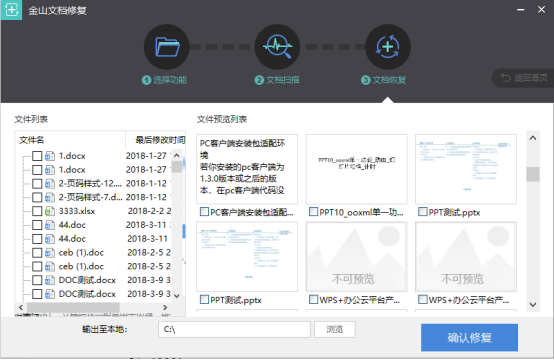Screen dimensions: 554x360
Task: Select the 3333.xlsx file name
Action: 77,211
